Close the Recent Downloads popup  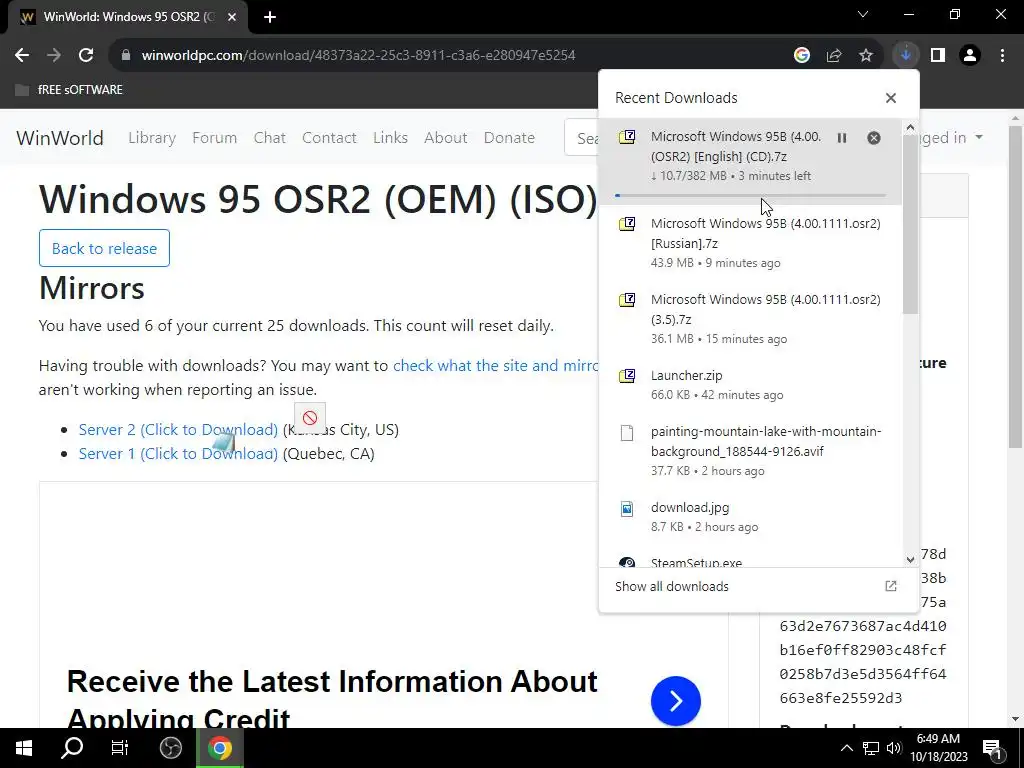pyautogui.click(x=891, y=98)
